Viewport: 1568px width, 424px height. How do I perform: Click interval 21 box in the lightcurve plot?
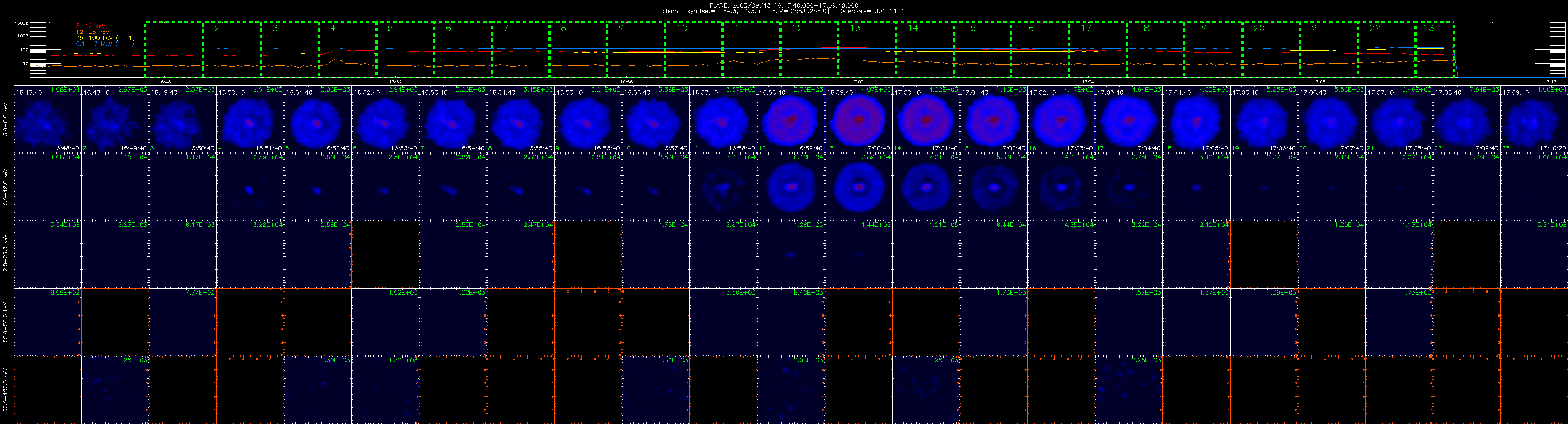pos(1328,50)
